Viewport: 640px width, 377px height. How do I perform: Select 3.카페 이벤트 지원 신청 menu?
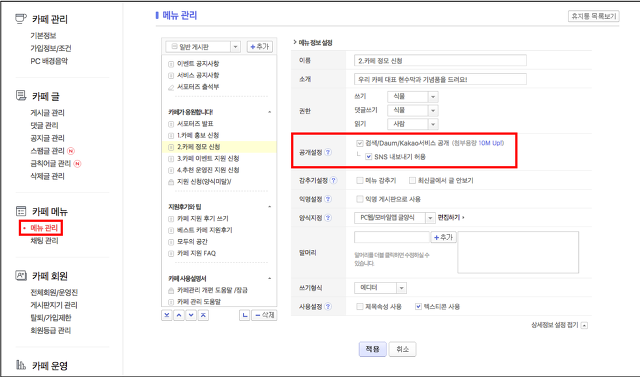208,159
